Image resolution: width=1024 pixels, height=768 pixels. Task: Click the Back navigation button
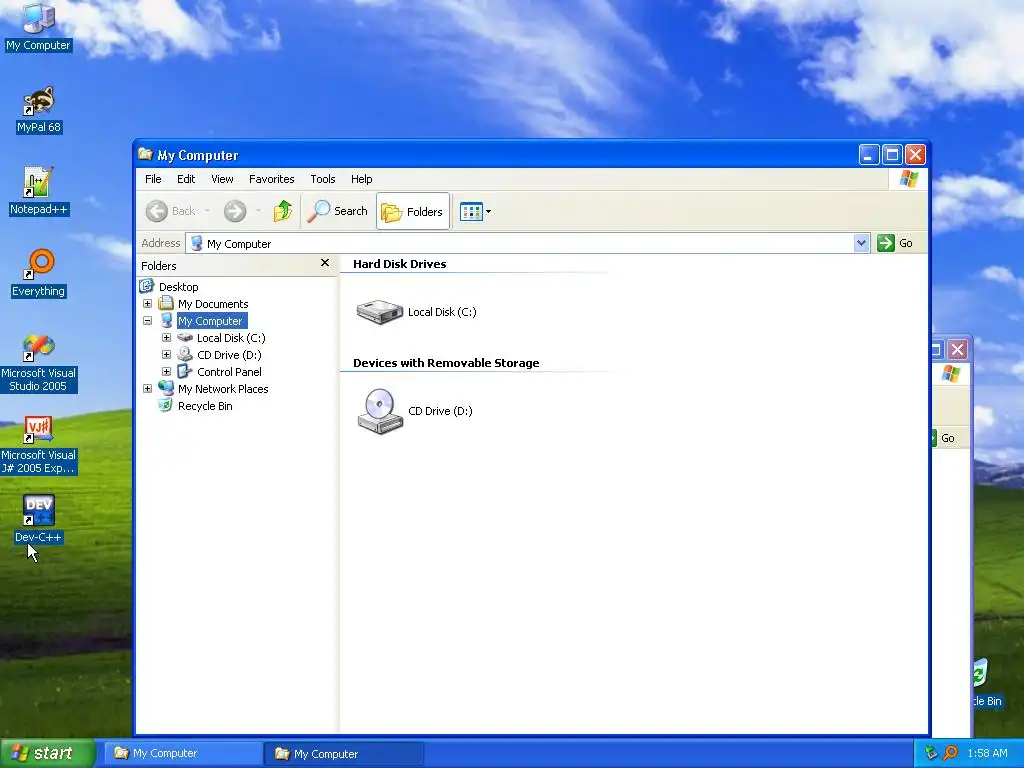pyautogui.click(x=170, y=211)
